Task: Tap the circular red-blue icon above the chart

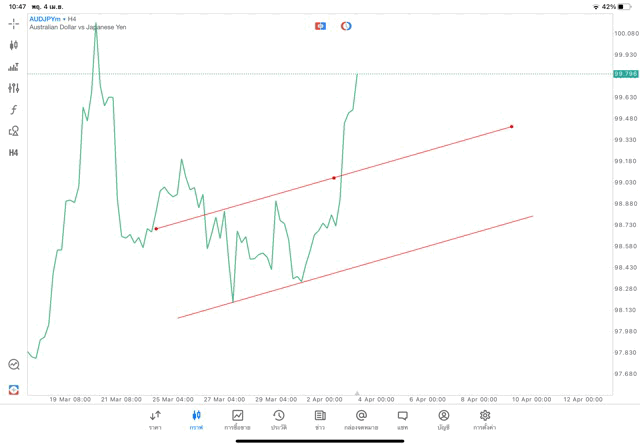Action: pyautogui.click(x=346, y=25)
